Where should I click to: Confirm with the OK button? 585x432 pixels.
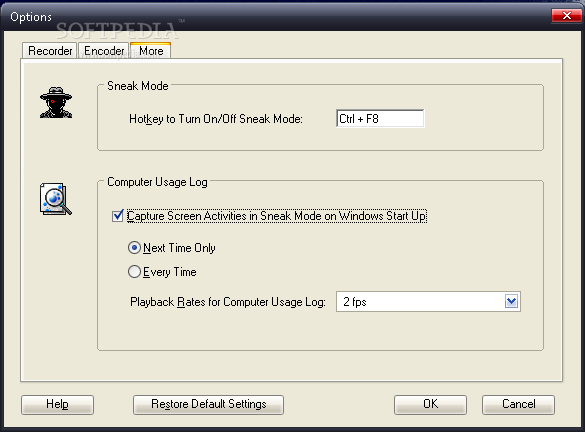click(x=430, y=404)
